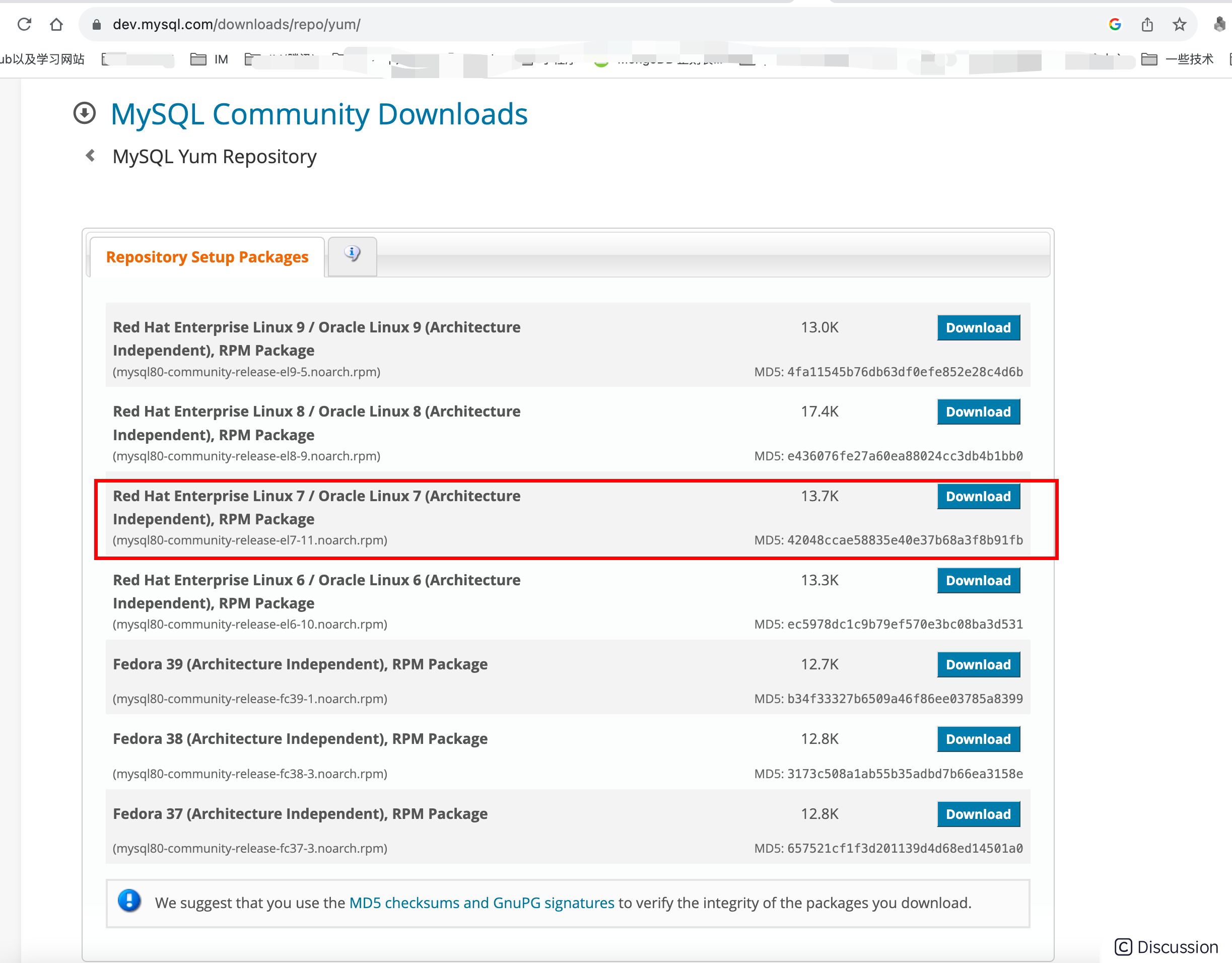The width and height of the screenshot is (1232, 963).
Task: Open MD5 checksums and GnuPG signatures link
Action: pyautogui.click(x=481, y=903)
